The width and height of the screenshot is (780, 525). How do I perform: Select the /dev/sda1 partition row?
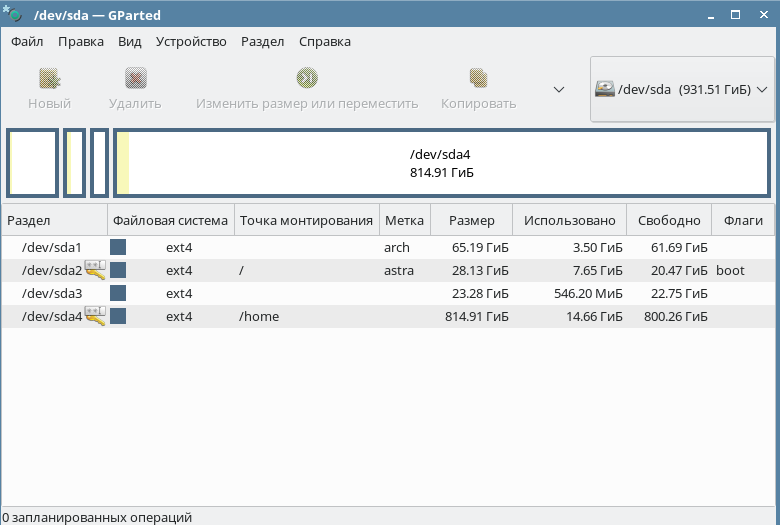pyautogui.click(x=388, y=247)
